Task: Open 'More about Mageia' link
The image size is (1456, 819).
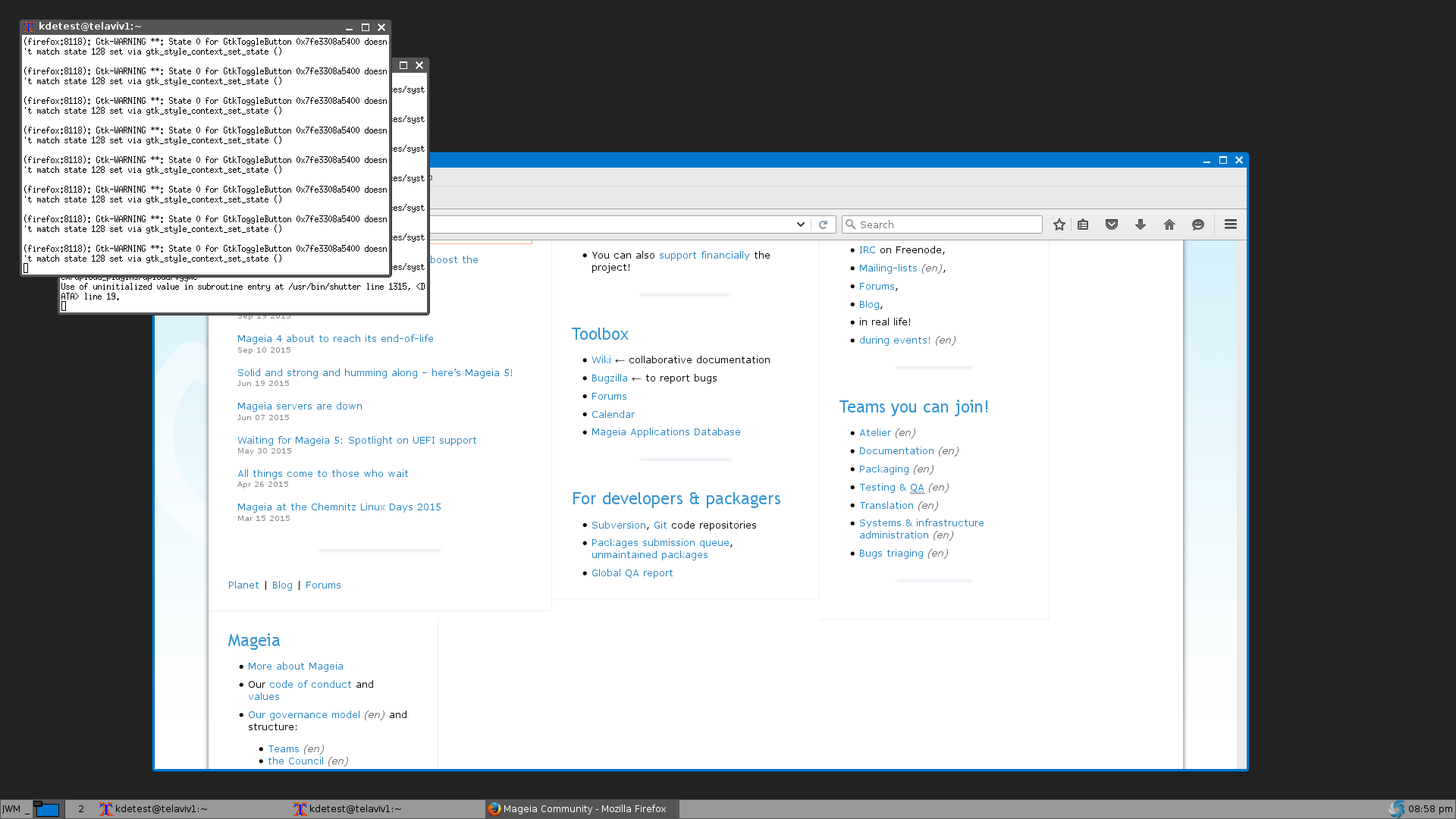Action: [295, 666]
